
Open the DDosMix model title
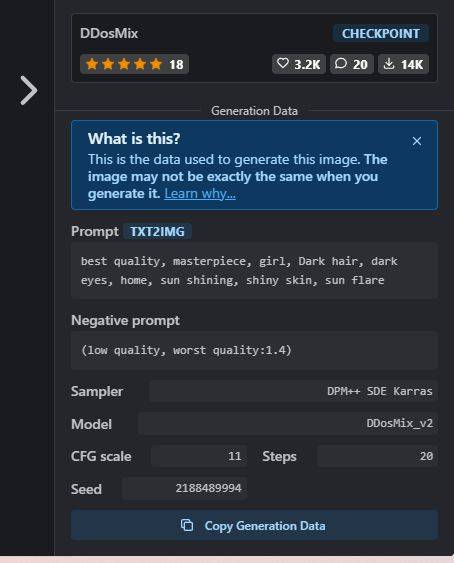(x=109, y=33)
